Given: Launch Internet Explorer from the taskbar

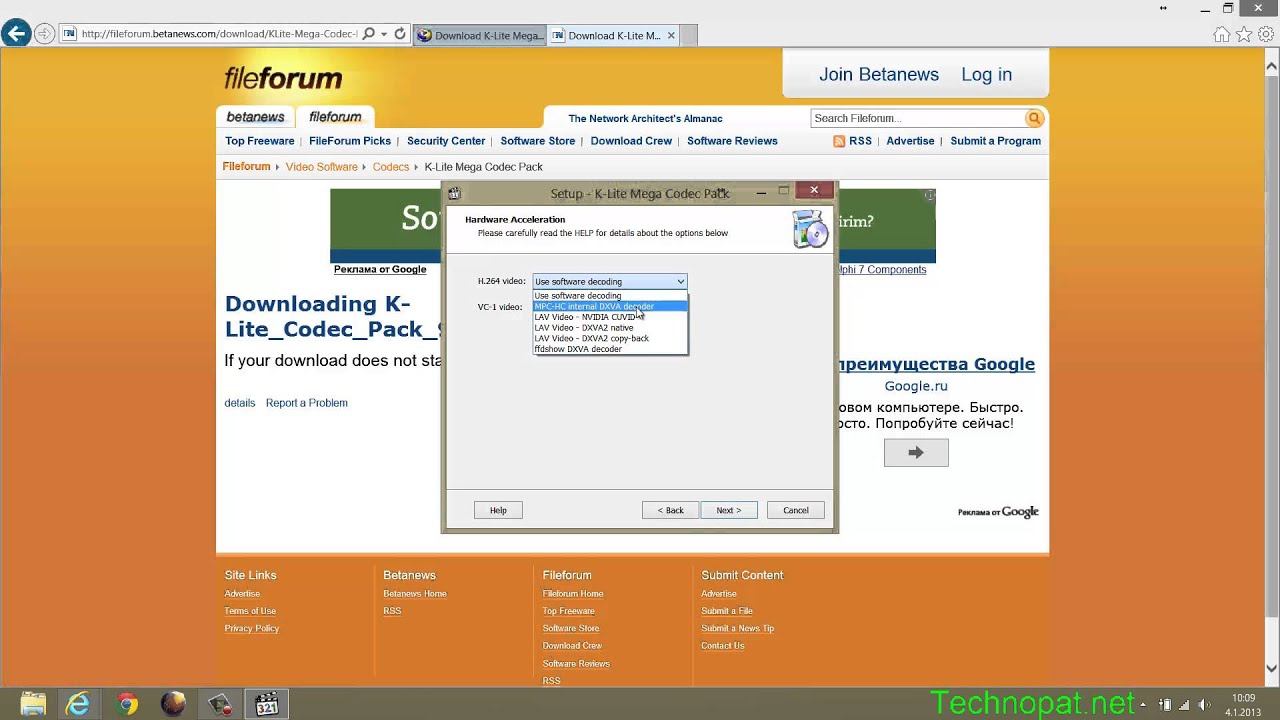Looking at the screenshot, I should tap(78, 704).
